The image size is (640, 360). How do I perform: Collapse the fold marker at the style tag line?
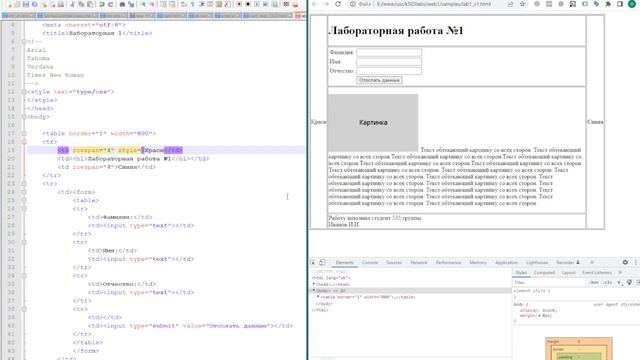[x=24, y=92]
